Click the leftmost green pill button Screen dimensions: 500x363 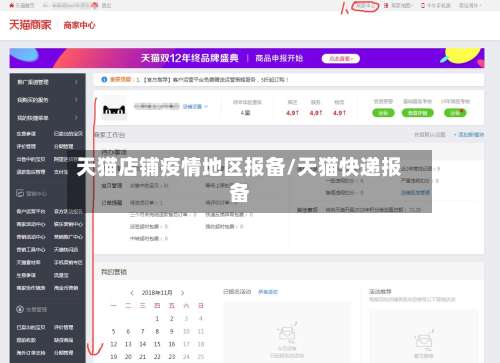click(x=383, y=113)
